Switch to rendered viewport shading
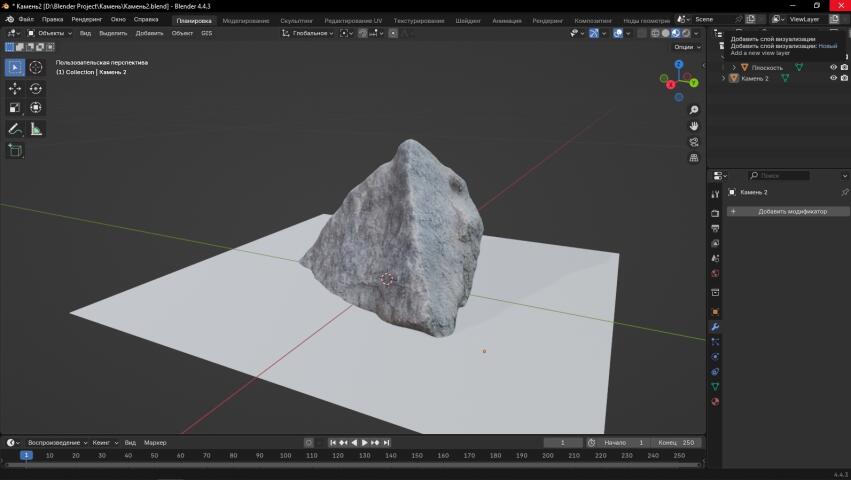Screen dimensions: 851x480 [686, 33]
